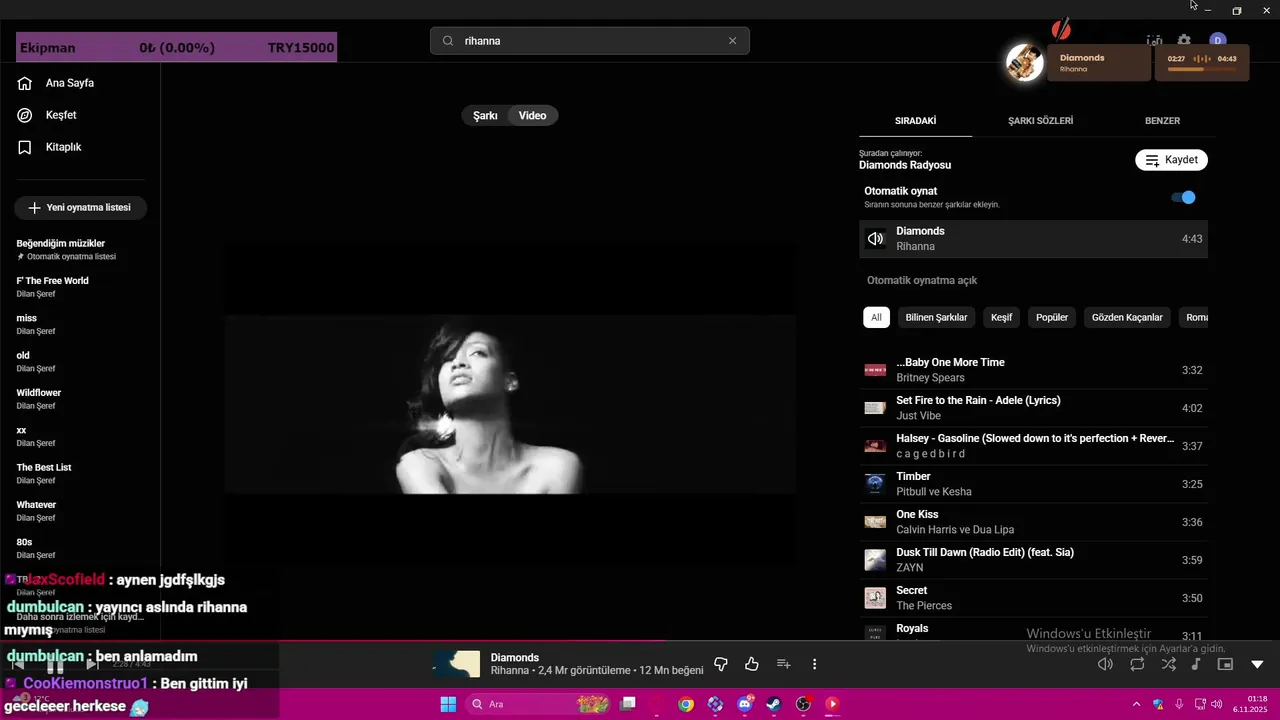Click the Ara taskbar search box
The width and height of the screenshot is (1280, 720).
[536, 704]
